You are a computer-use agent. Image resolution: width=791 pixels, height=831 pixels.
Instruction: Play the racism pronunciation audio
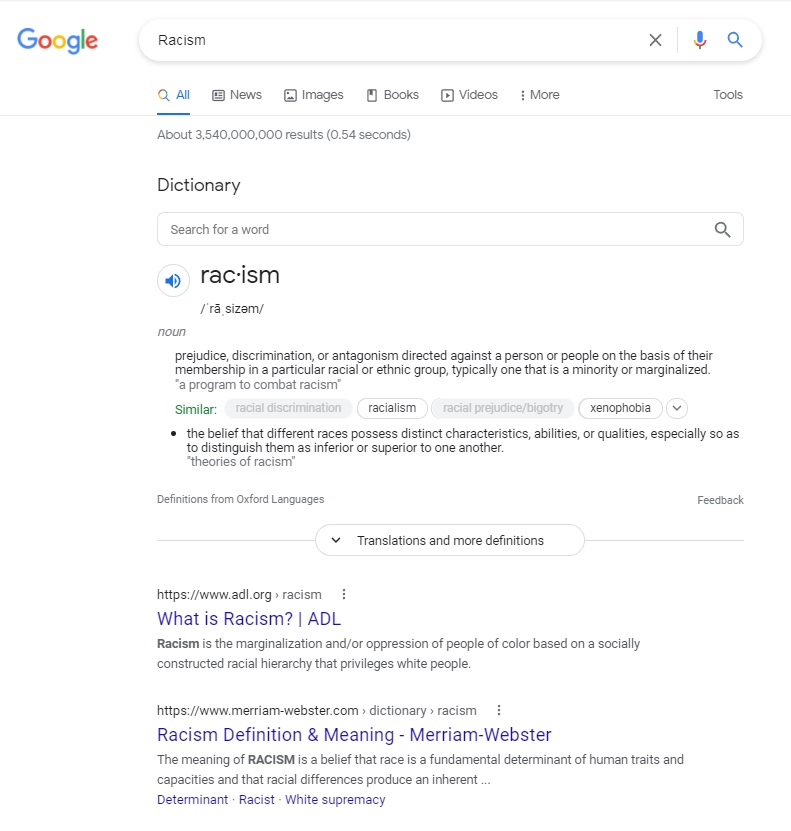[x=173, y=280]
